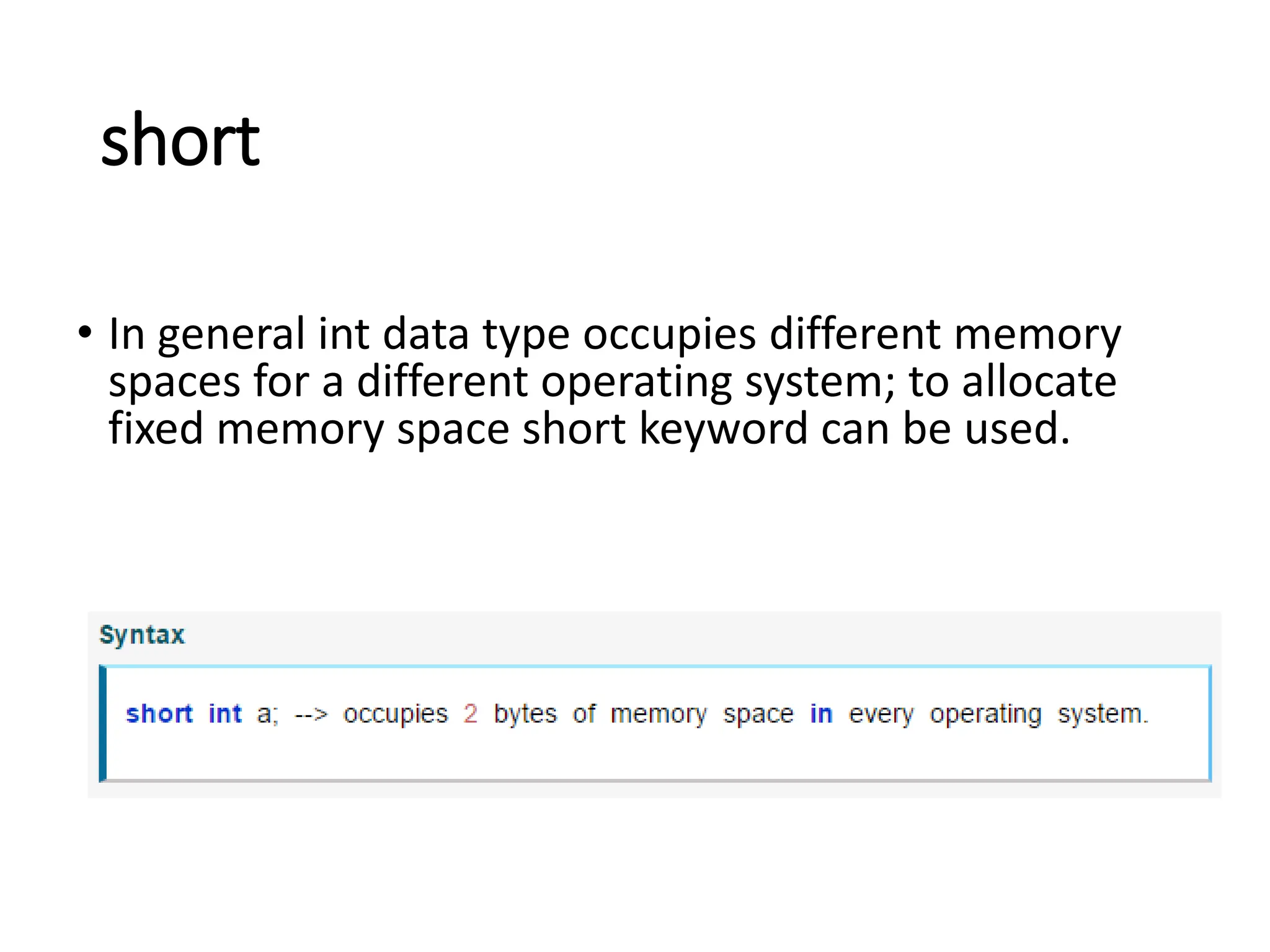Click the bullet point marker
Viewport: 1270px width, 952px height.
[85, 333]
